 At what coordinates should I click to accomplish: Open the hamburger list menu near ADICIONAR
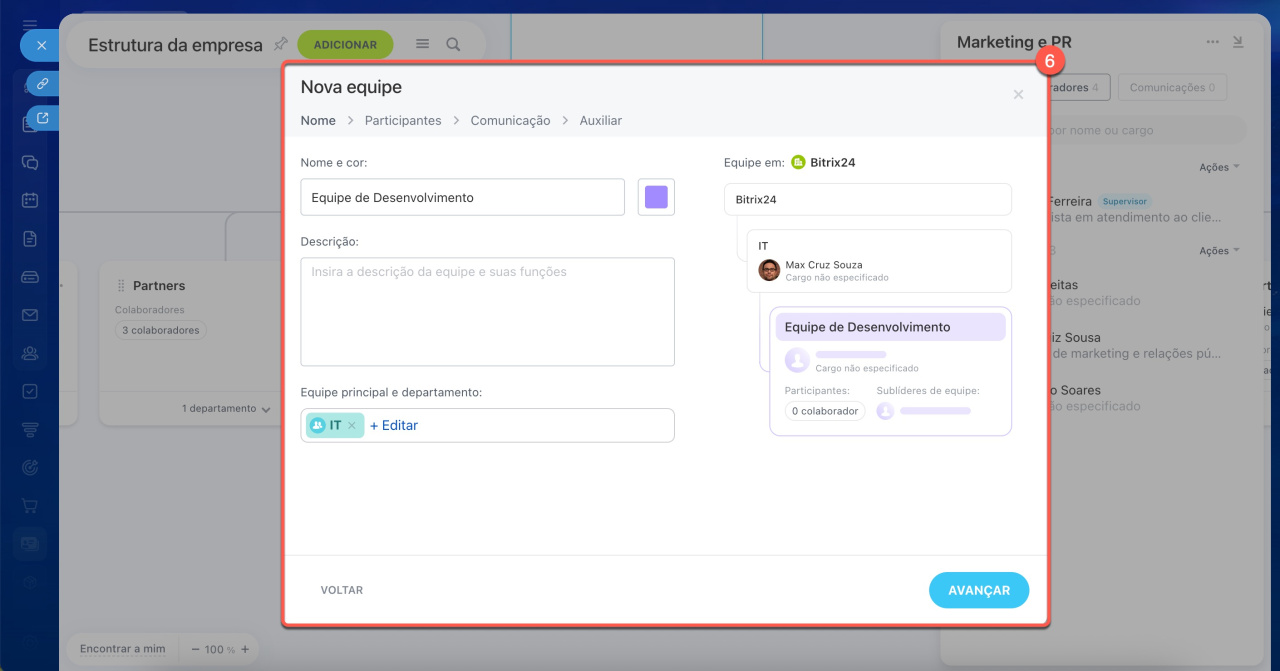[x=422, y=45]
